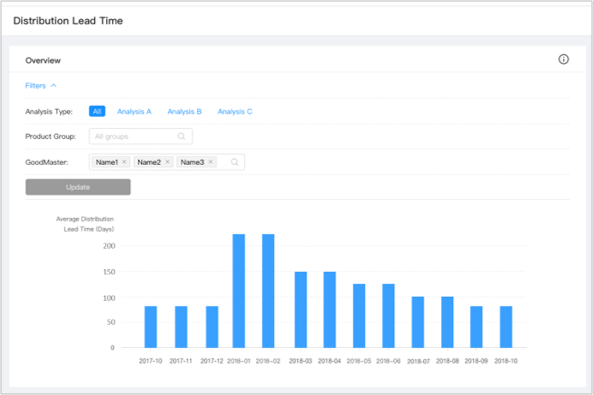
Task: Open the Product Group field
Action: tap(141, 136)
